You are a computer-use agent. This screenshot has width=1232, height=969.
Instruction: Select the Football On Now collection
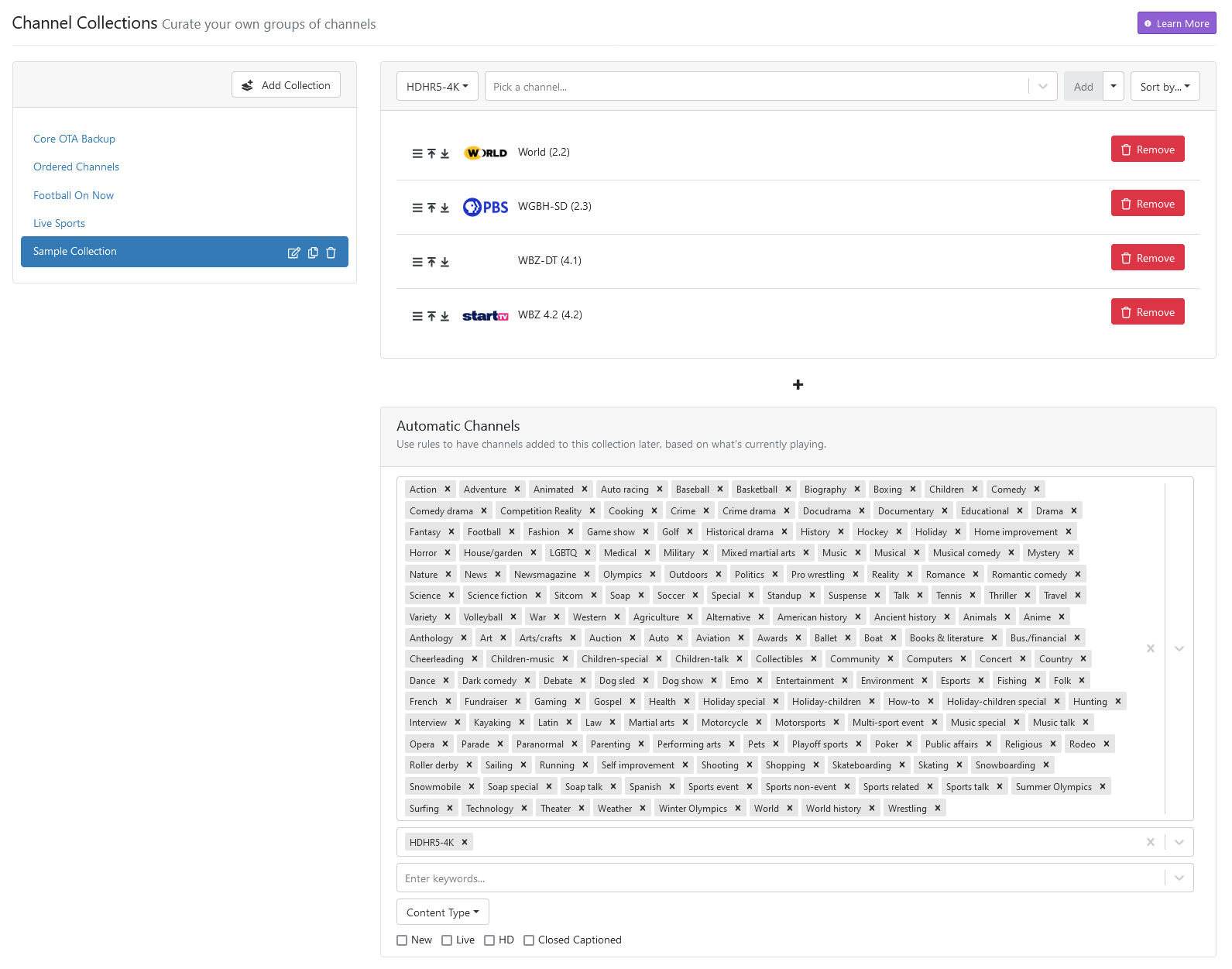74,195
